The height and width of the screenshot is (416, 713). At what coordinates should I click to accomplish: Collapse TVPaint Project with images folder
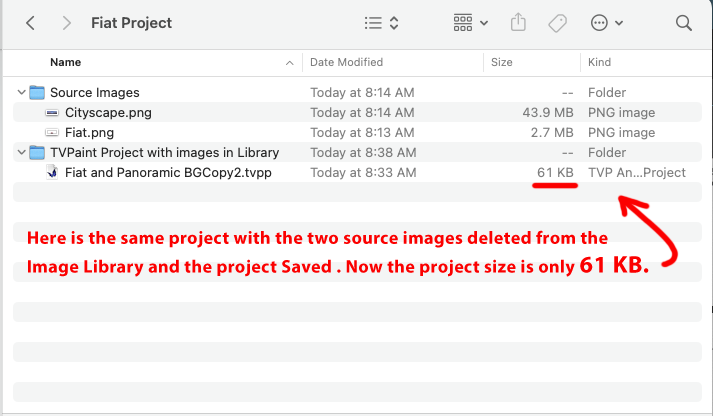click(x=21, y=152)
